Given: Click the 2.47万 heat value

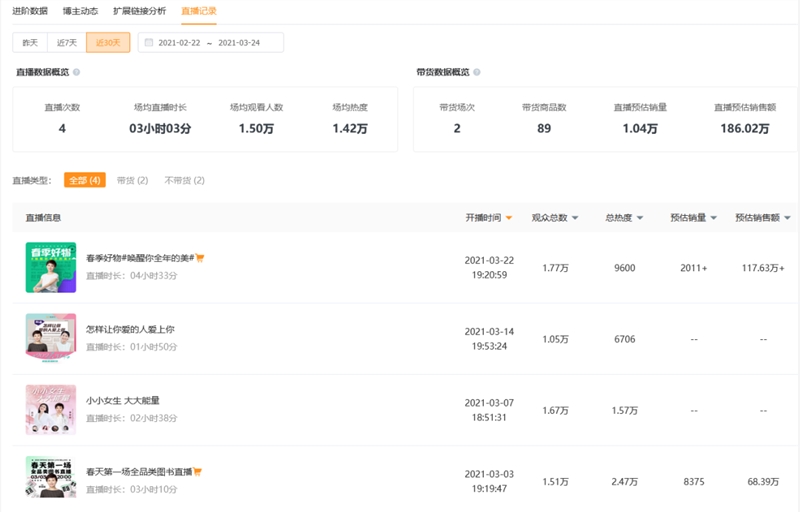Looking at the screenshot, I should 624,482.
